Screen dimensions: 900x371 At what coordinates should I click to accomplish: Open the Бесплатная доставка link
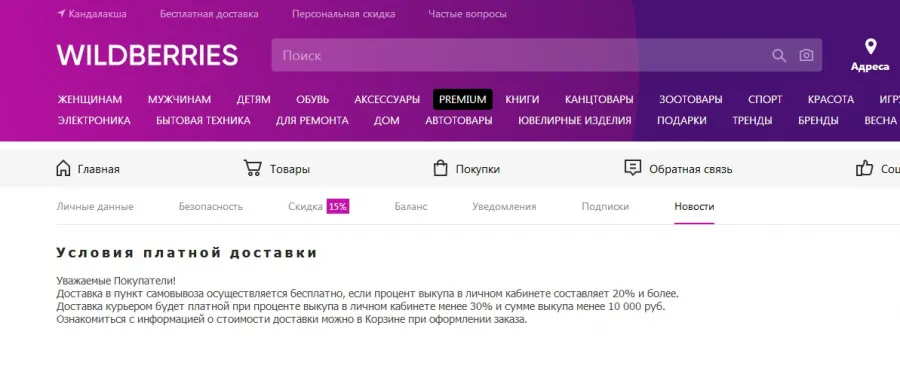point(209,14)
